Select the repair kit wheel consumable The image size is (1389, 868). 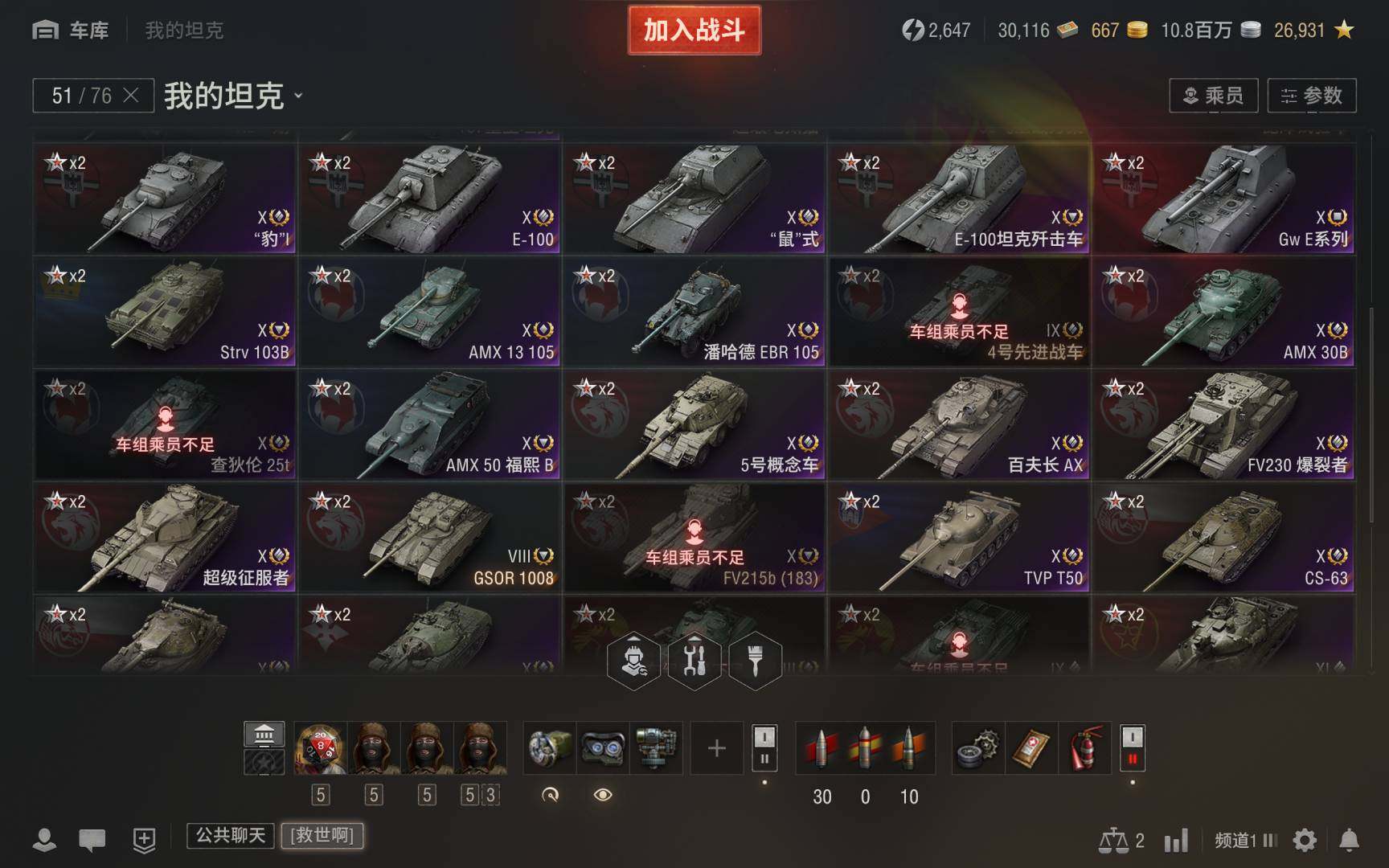[978, 748]
